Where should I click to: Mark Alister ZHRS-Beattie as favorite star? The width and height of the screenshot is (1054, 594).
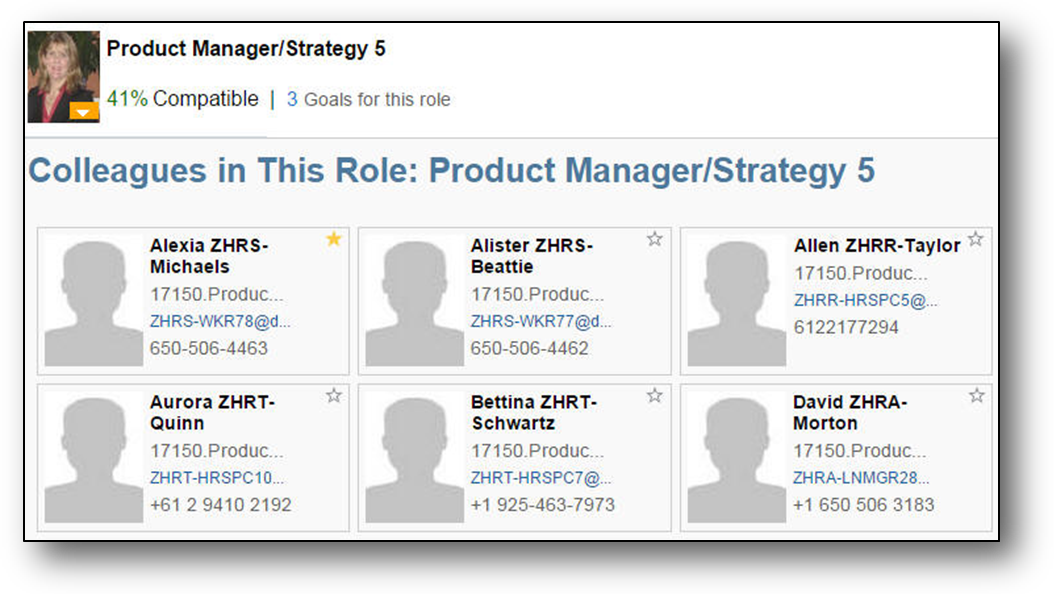[655, 239]
